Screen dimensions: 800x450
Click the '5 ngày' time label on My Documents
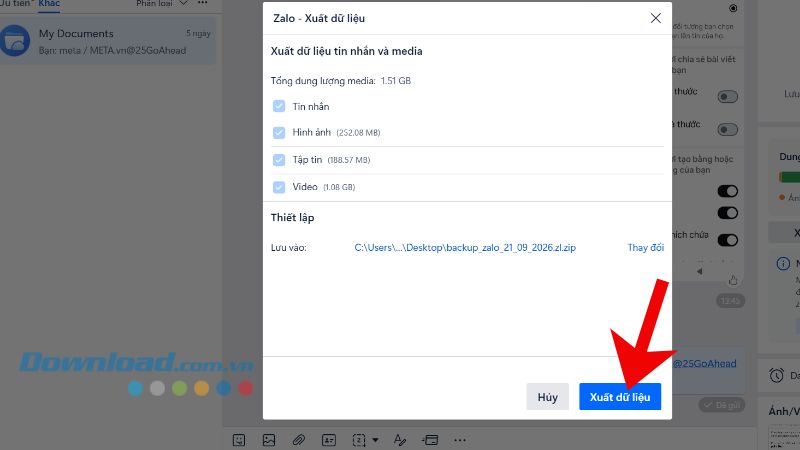[x=198, y=33]
